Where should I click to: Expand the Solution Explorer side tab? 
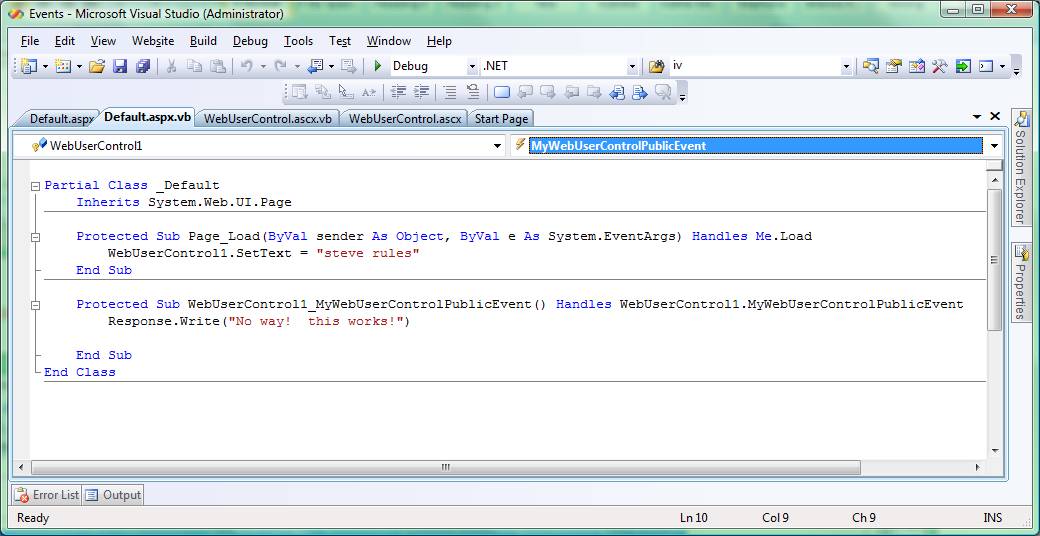(x=1021, y=167)
